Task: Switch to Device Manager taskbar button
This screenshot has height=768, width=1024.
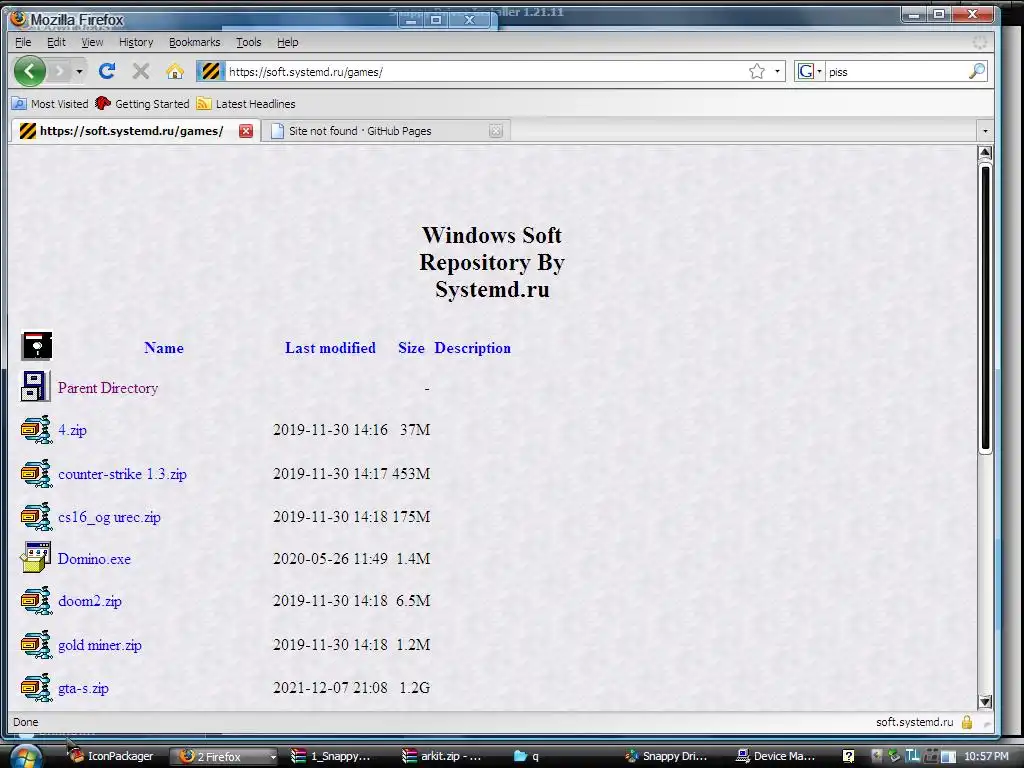Action: 777,756
